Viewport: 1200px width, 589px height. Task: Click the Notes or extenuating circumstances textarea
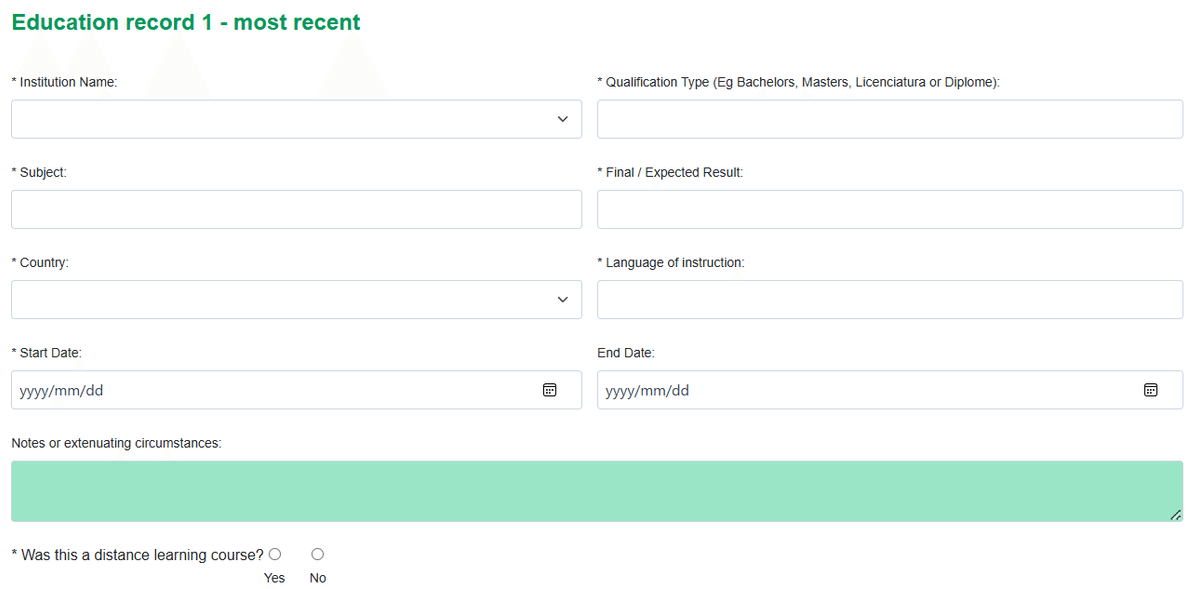click(596, 491)
